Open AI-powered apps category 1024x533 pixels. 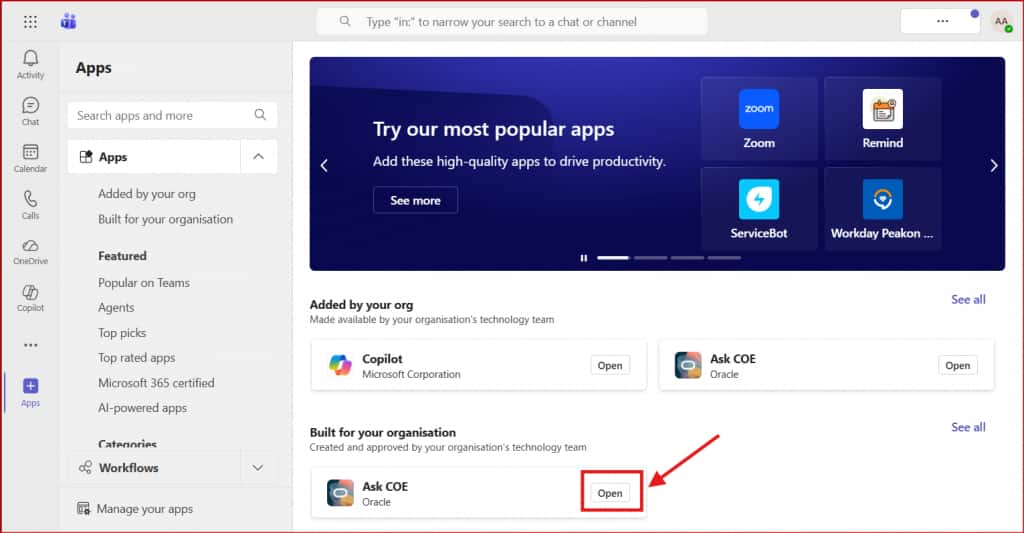[142, 408]
